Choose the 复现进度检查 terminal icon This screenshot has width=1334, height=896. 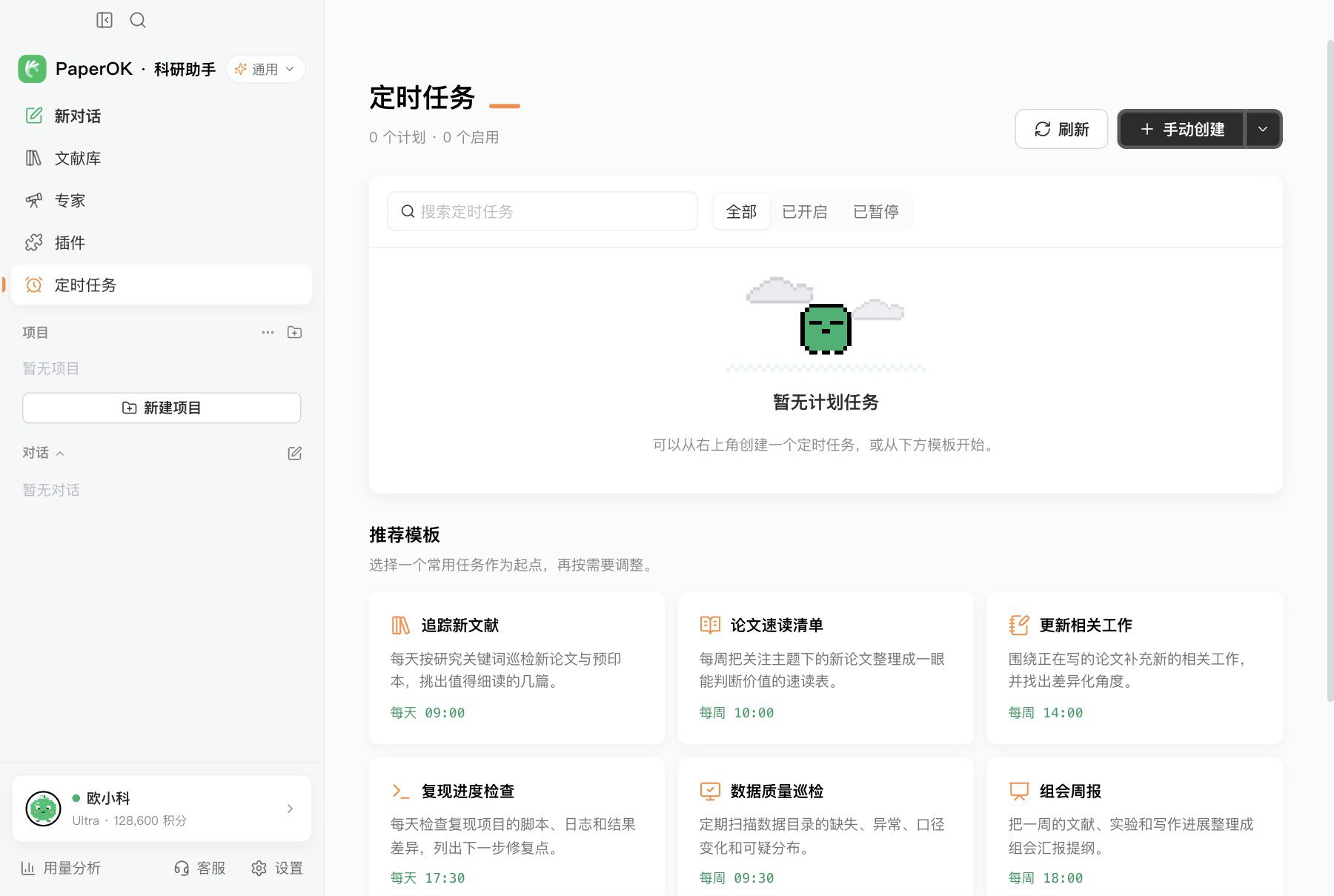click(x=401, y=791)
